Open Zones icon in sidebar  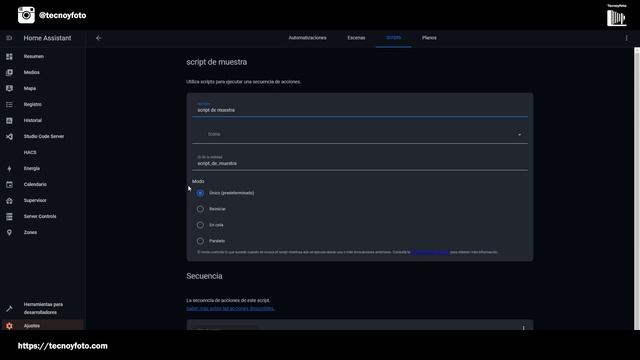[9, 232]
